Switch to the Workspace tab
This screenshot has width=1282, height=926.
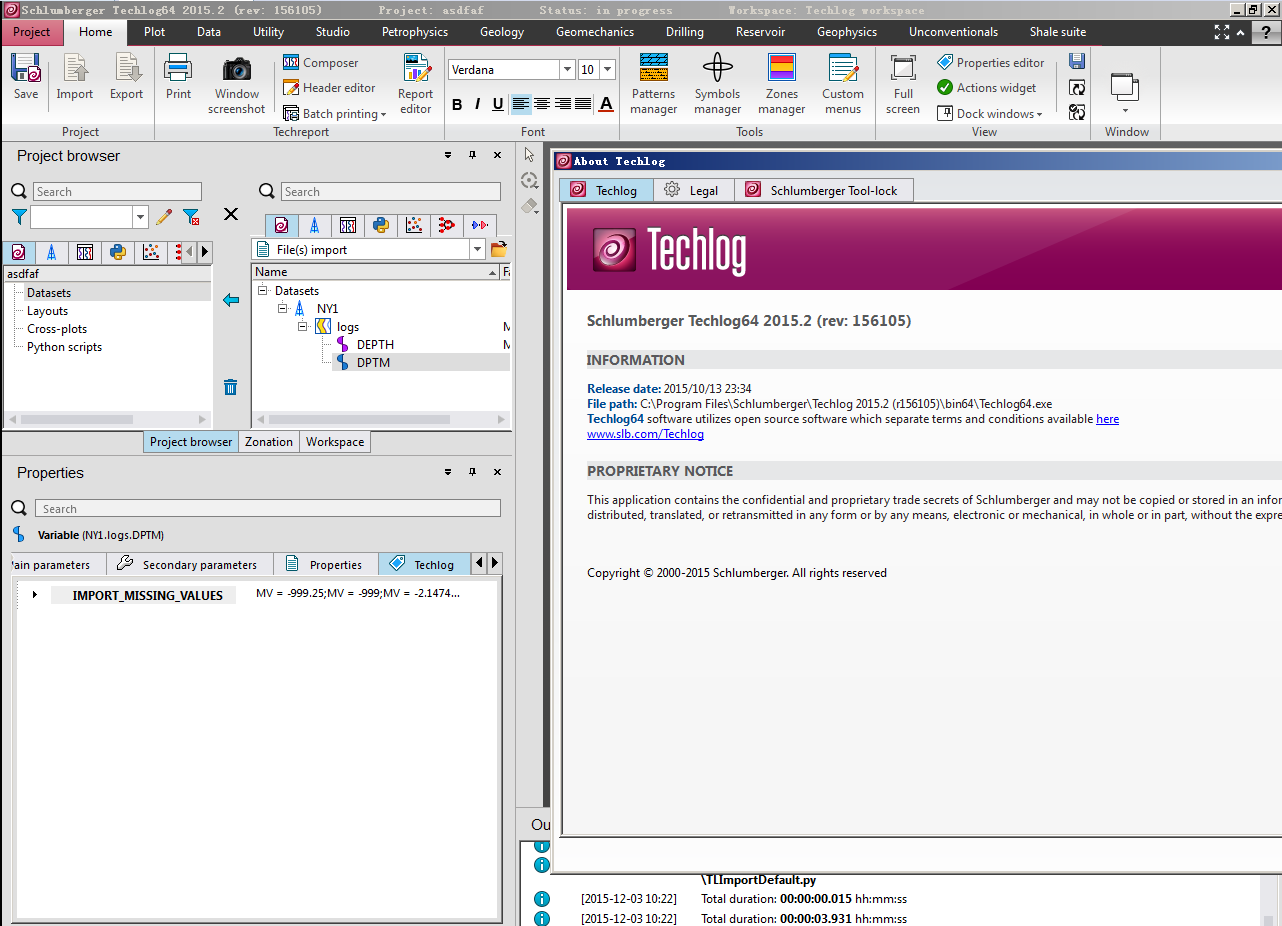tap(335, 442)
